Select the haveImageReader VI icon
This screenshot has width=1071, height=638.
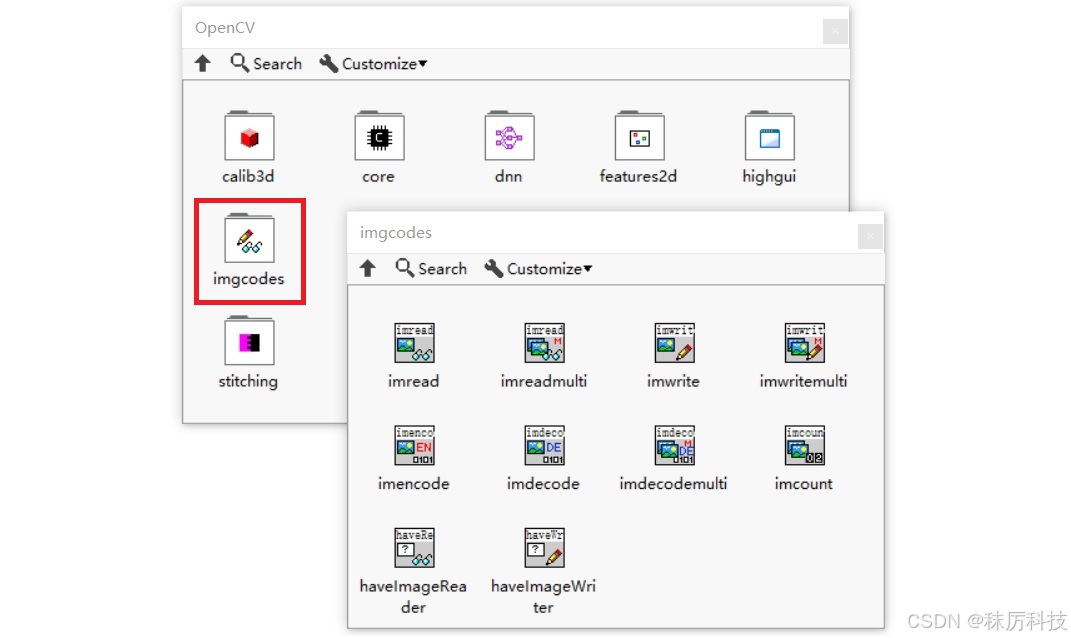pos(414,547)
